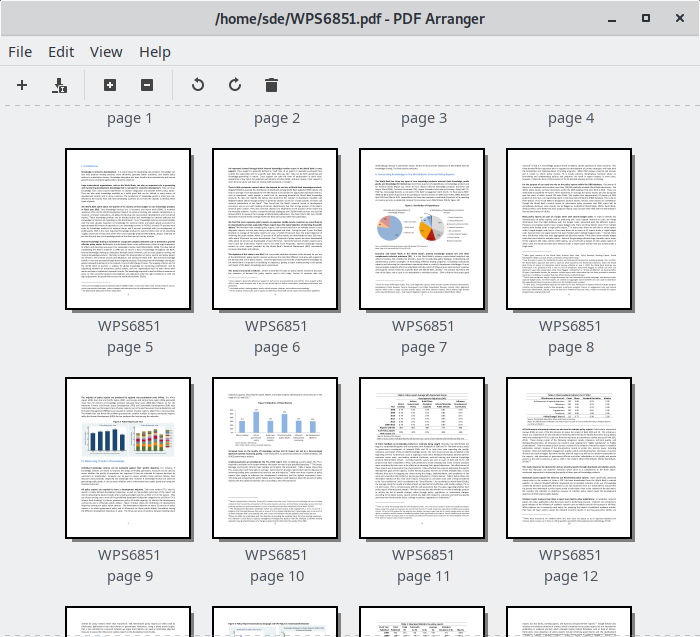700x637 pixels.
Task: Click the Add (plus) import PDF icon
Action: click(x=22, y=85)
